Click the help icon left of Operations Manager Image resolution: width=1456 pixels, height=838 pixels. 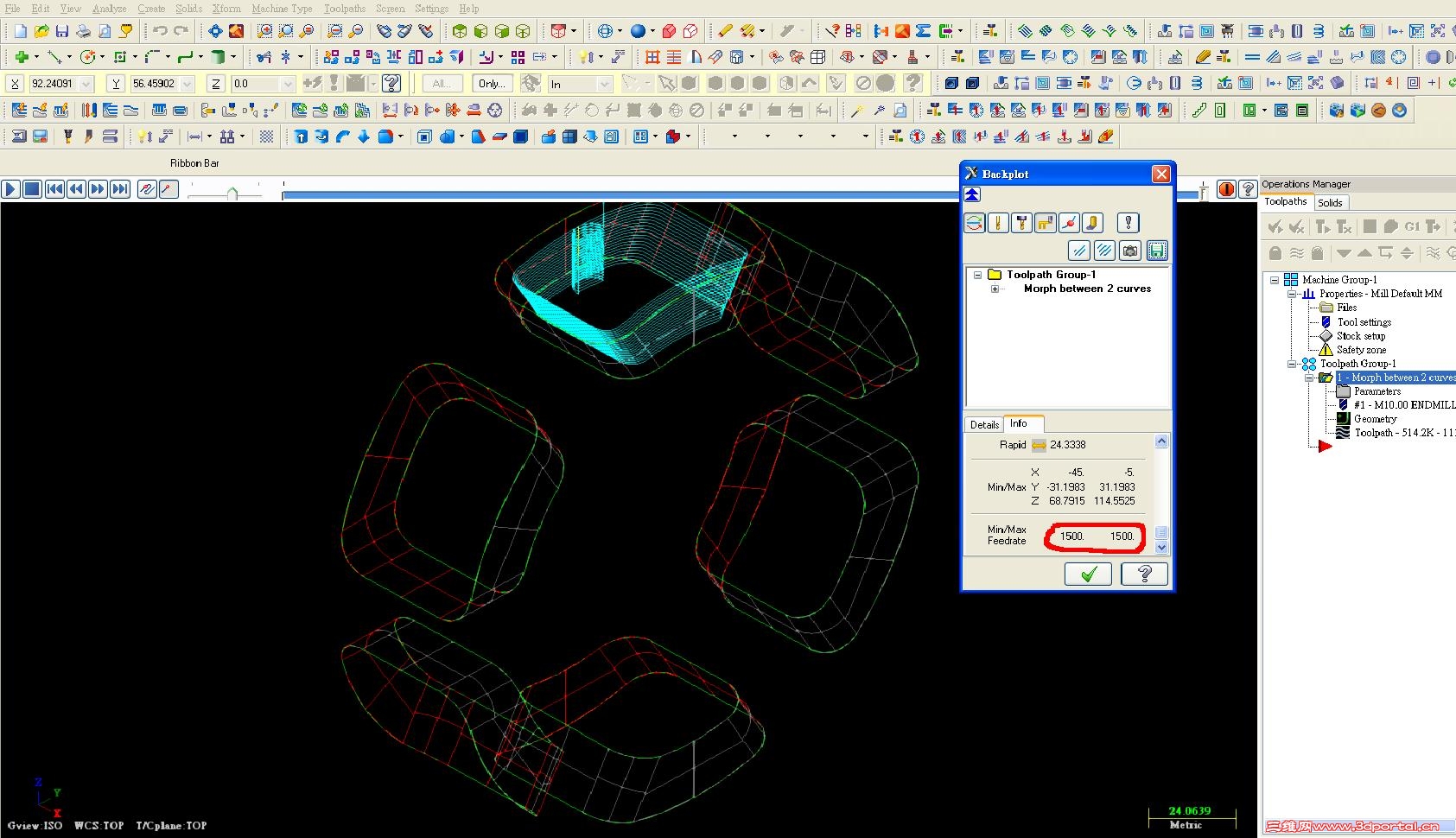(1248, 189)
